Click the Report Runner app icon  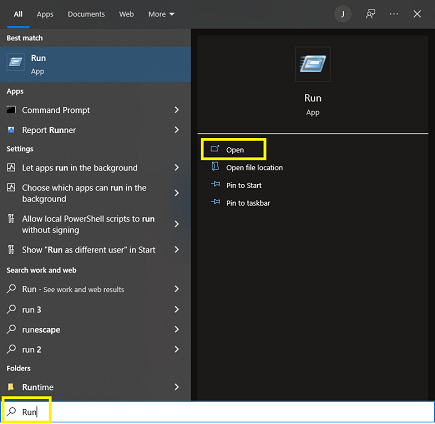pos(11,130)
